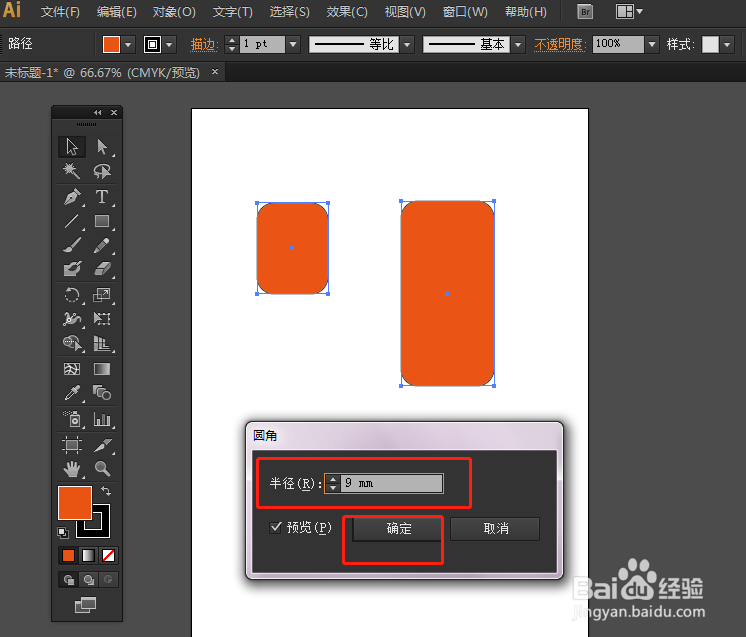746x637 pixels.
Task: Select the Mesh tool
Action: click(72, 369)
